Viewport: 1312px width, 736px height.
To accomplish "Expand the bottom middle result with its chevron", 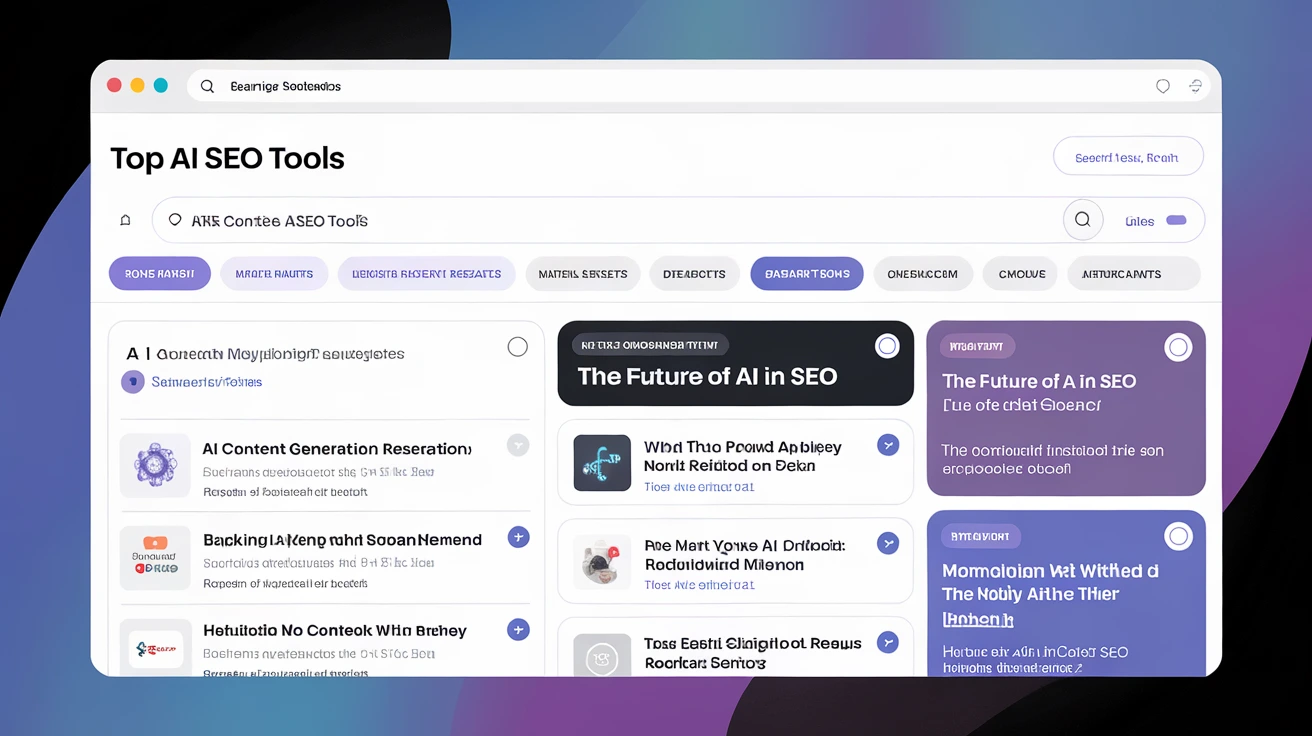I will pos(888,642).
